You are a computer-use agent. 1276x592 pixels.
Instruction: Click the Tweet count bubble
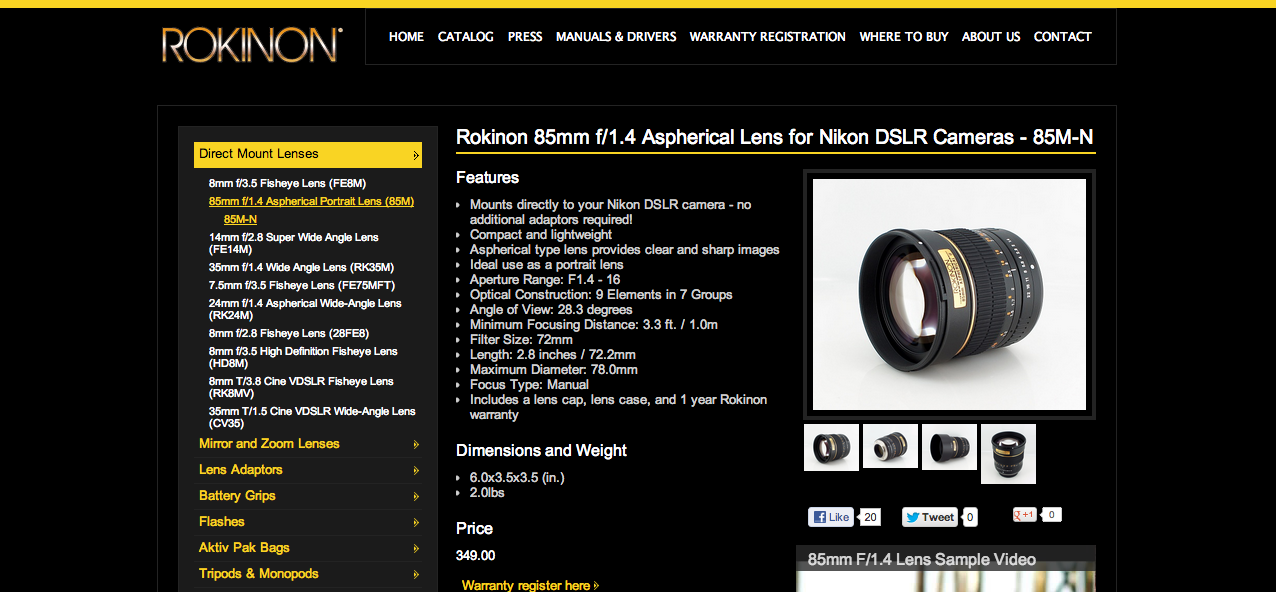971,517
